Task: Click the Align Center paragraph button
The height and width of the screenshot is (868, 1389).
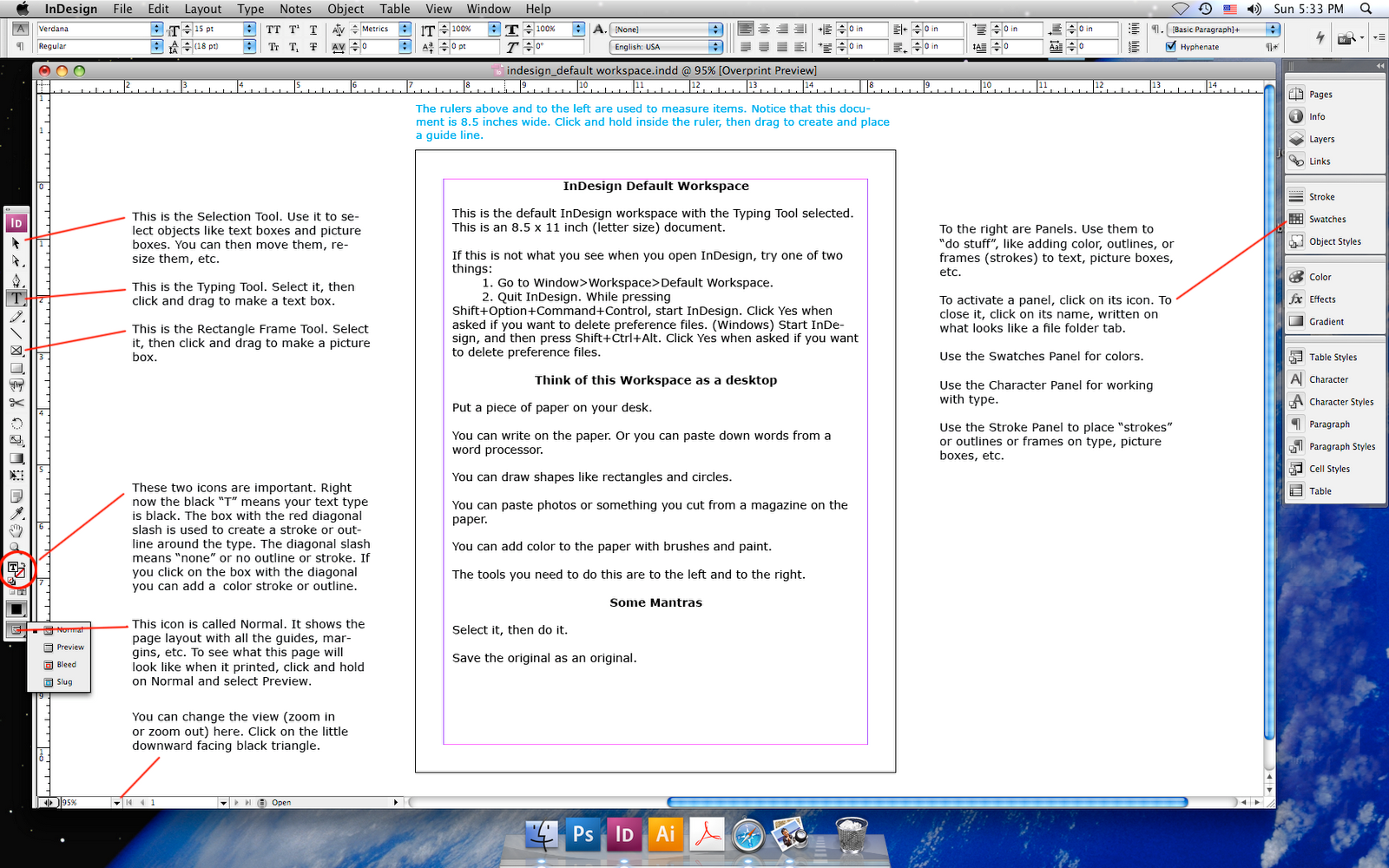Action: (x=764, y=29)
